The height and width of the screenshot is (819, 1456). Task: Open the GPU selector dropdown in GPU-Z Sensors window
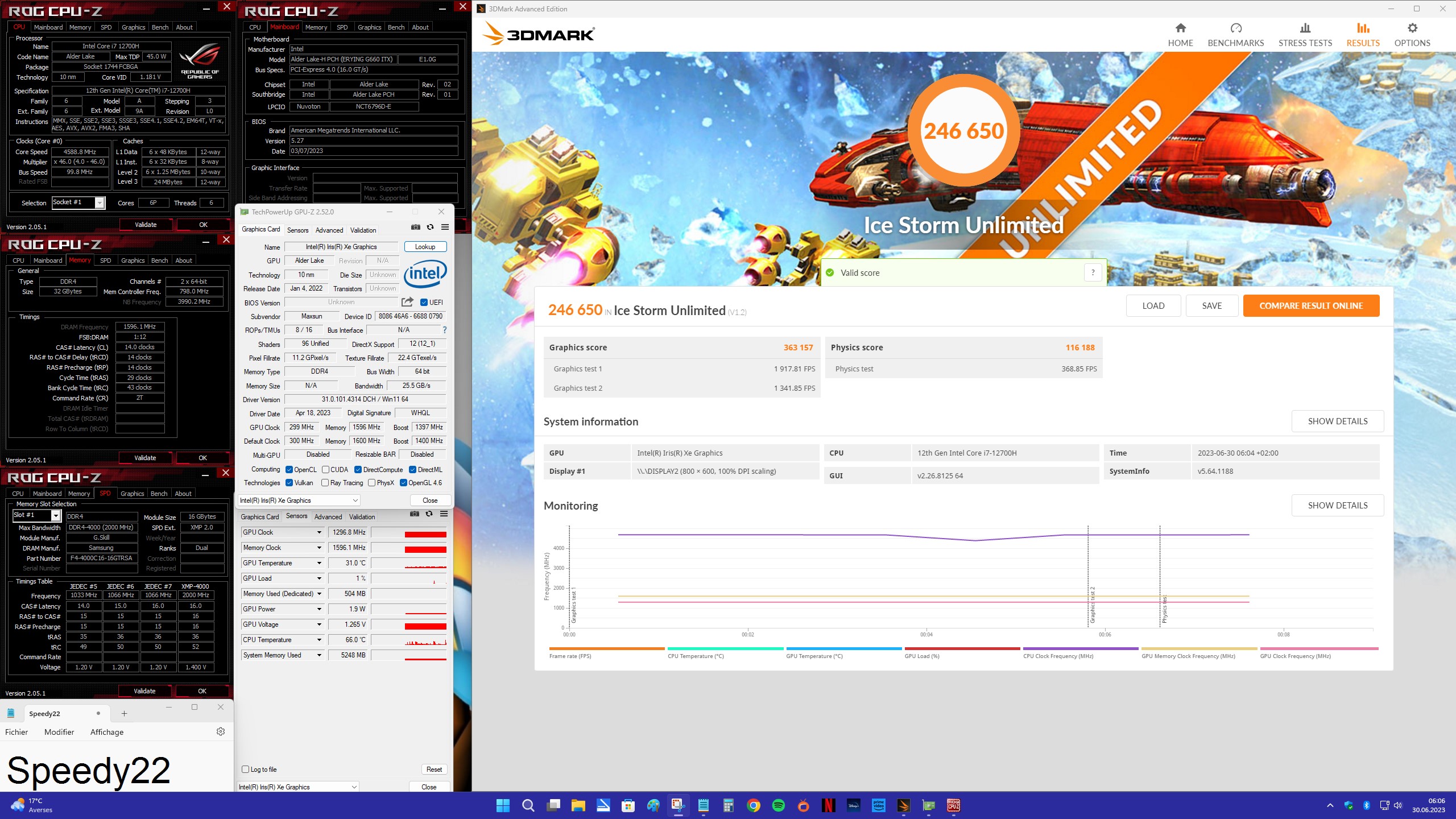coord(297,787)
